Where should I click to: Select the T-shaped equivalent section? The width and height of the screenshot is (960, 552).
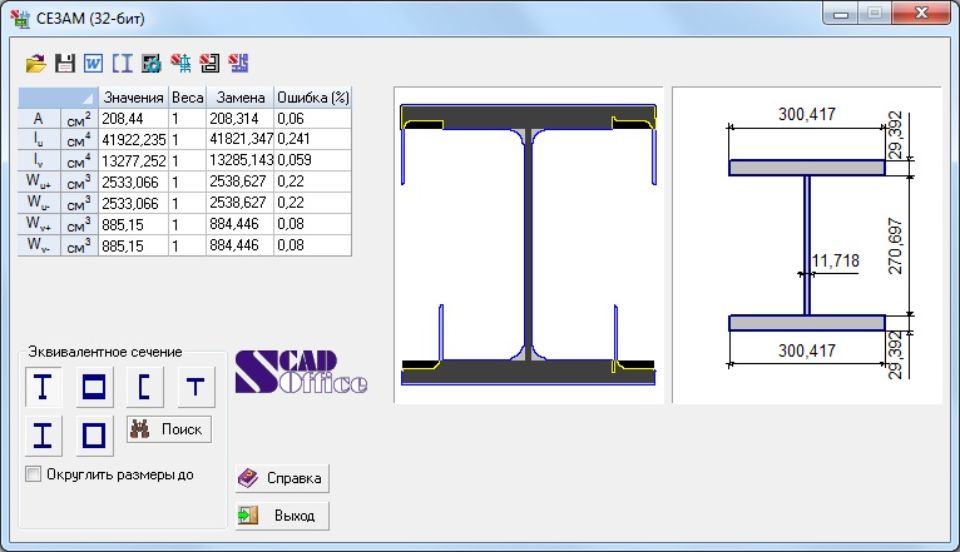196,387
